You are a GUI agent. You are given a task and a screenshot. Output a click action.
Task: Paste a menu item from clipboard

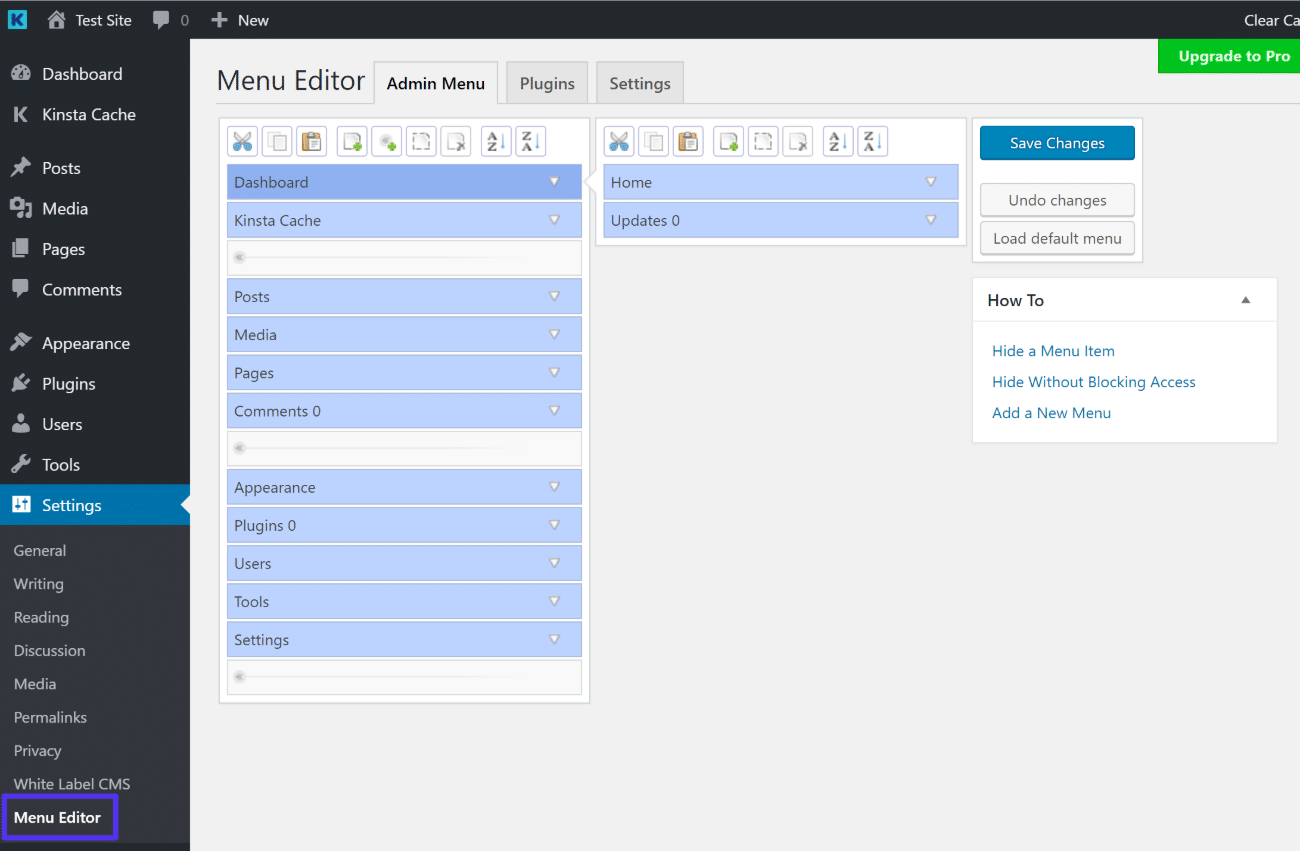pos(311,141)
